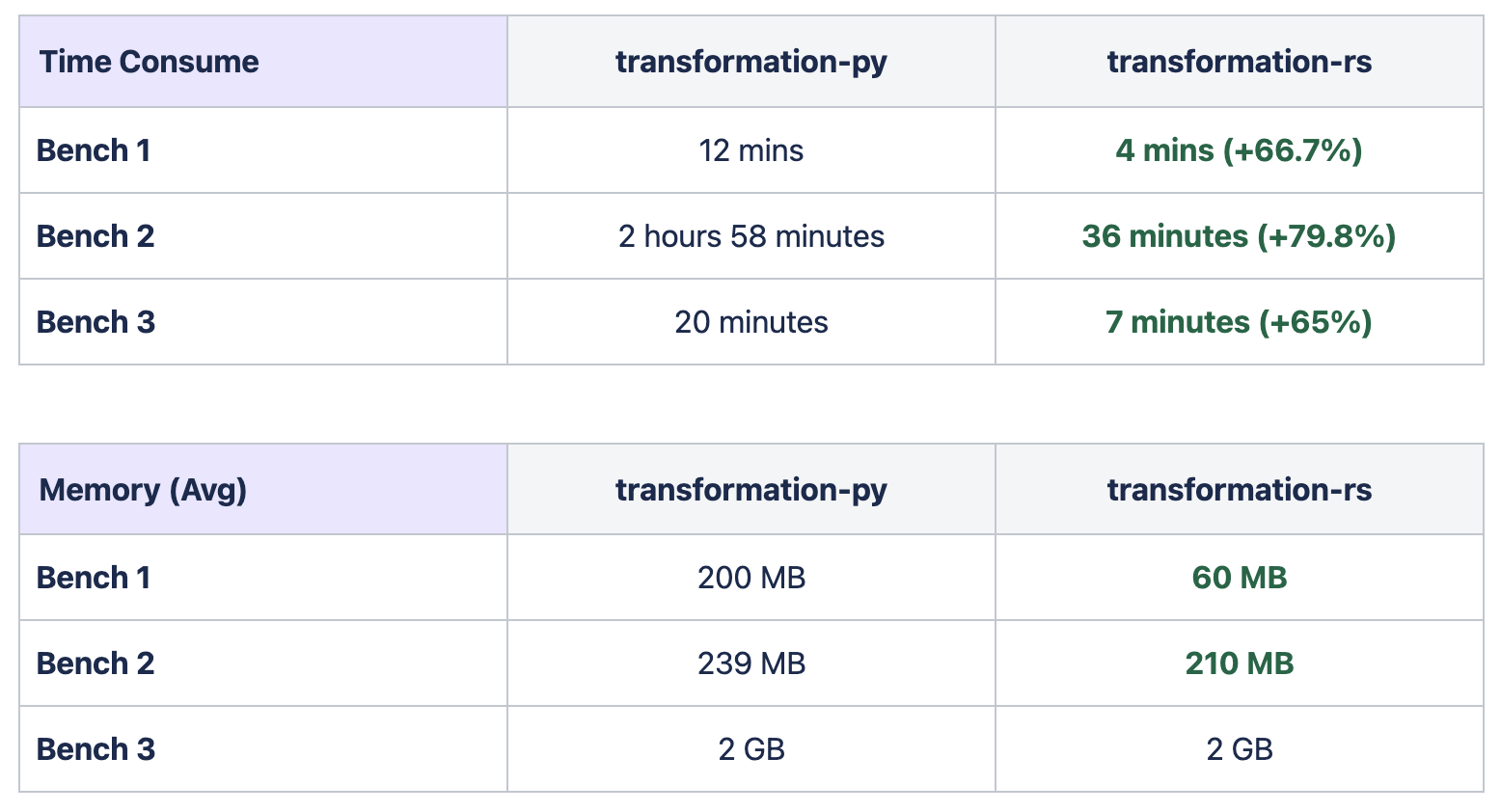Select the first table's transformation-py column header
Screen dimensions: 1501x812
point(750,62)
